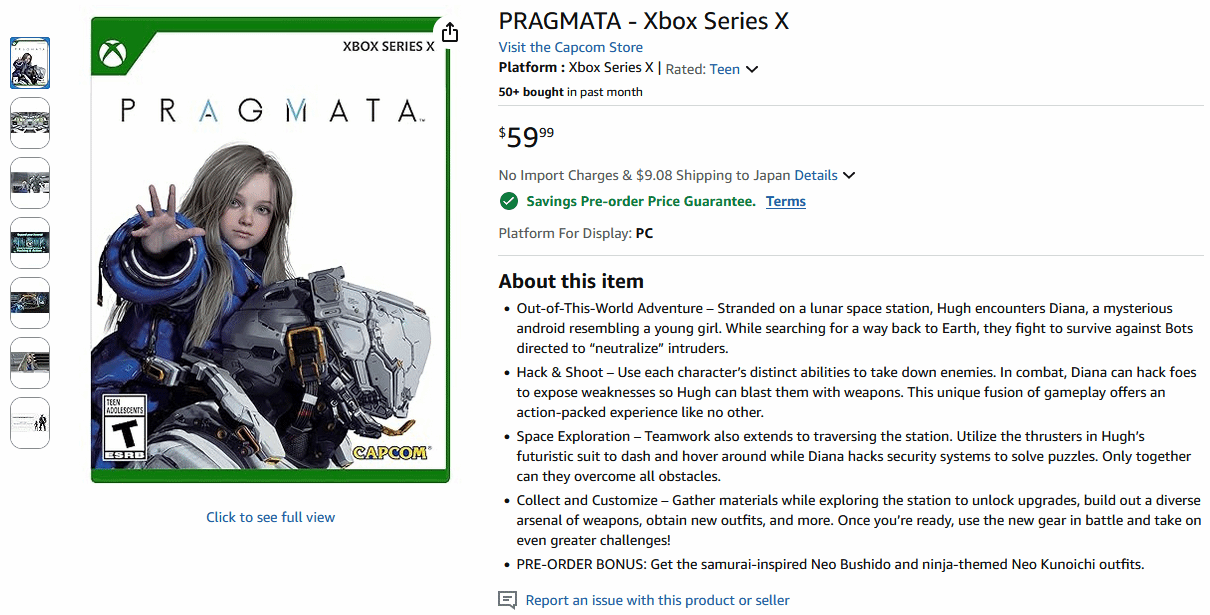Click the share icon on the product image
Image resolution: width=1210 pixels, height=615 pixels.
(x=450, y=32)
